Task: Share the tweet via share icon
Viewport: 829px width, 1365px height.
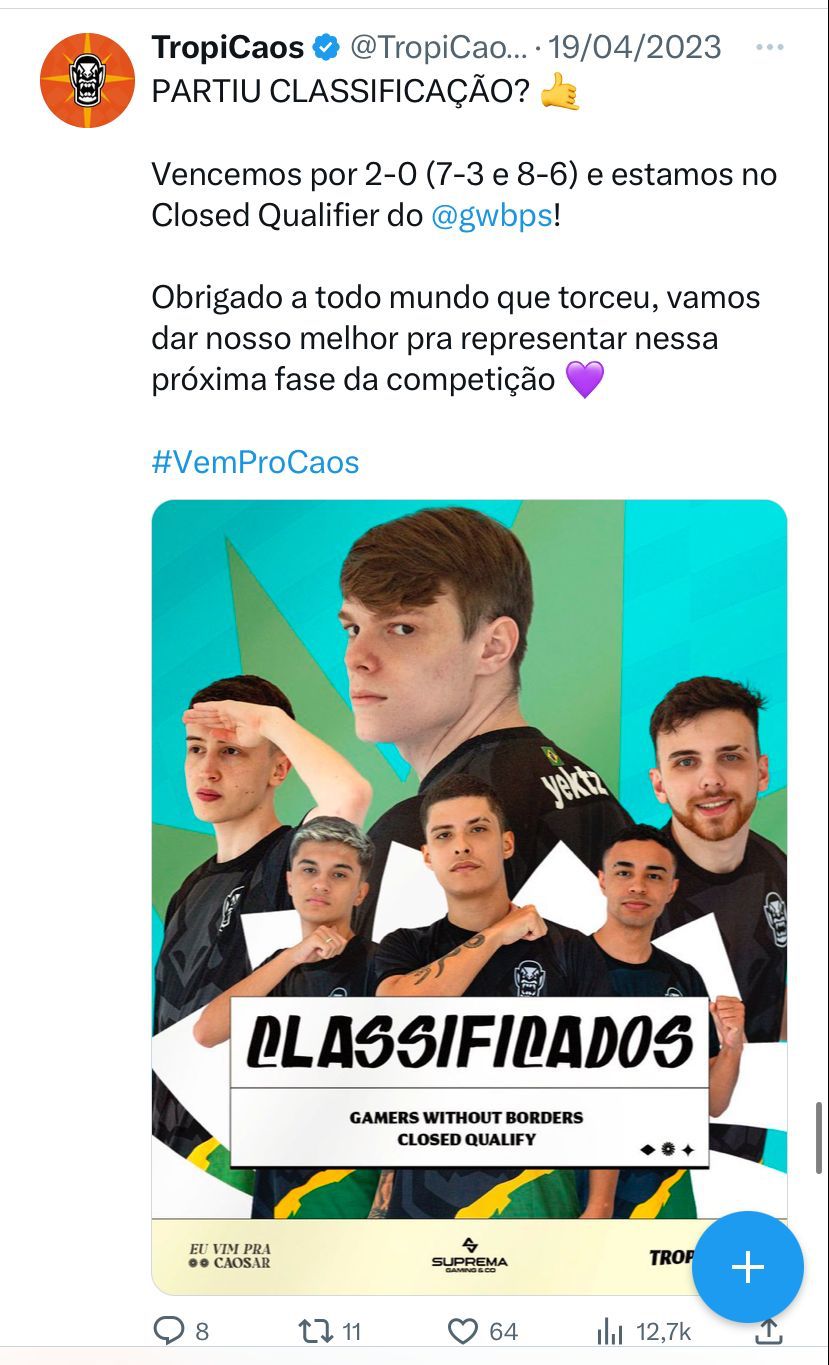Action: 768,1331
